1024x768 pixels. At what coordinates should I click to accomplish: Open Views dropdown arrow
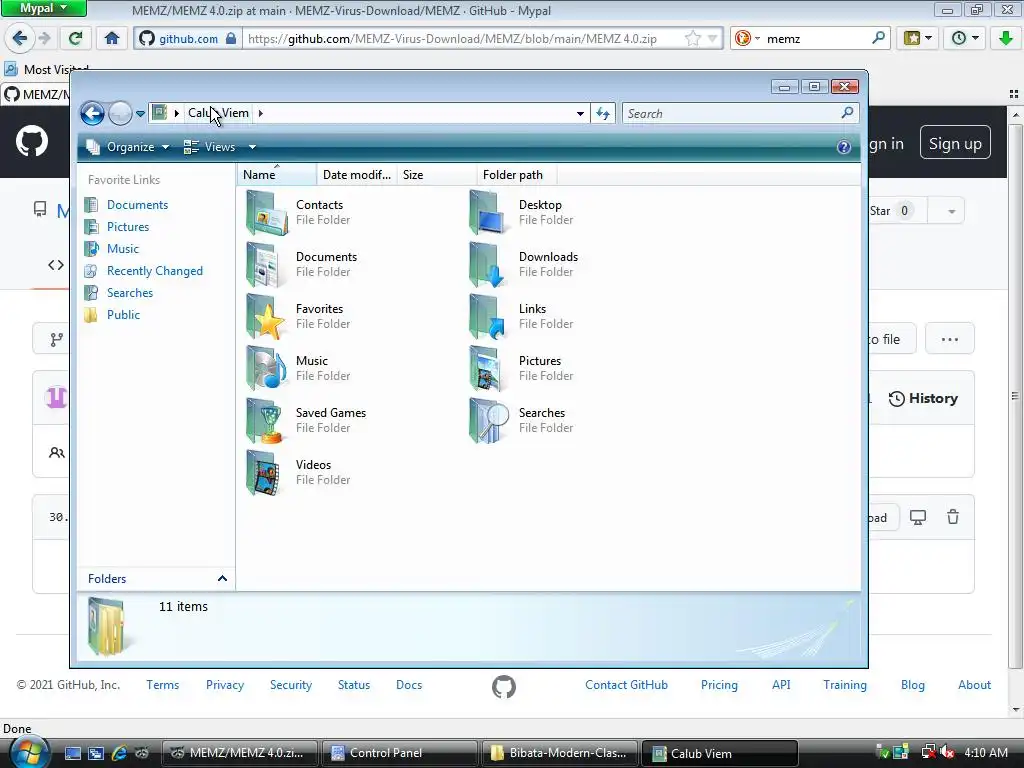pos(252,147)
